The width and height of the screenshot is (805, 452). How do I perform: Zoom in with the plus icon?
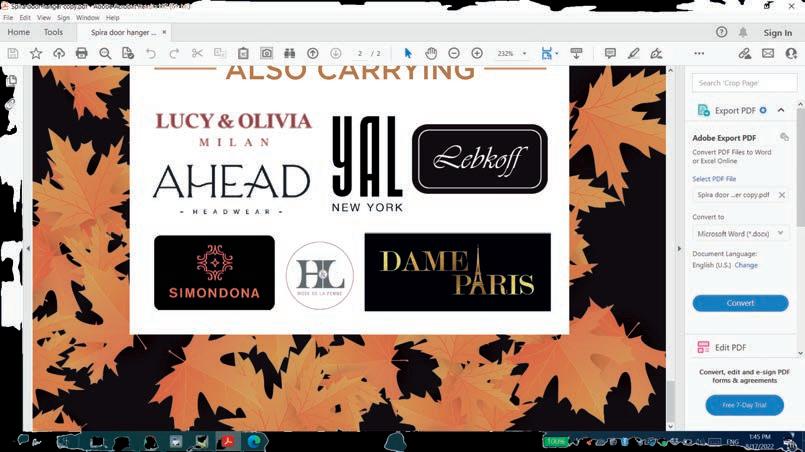[477, 53]
